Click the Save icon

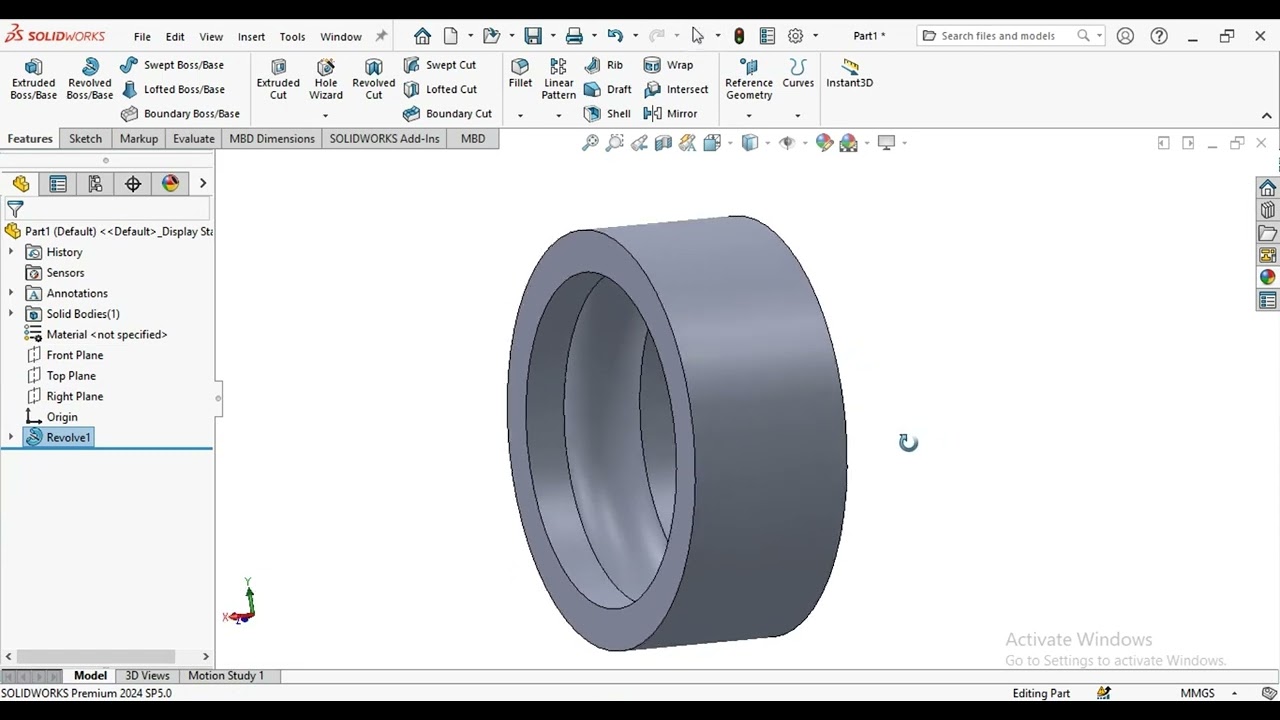(x=533, y=36)
